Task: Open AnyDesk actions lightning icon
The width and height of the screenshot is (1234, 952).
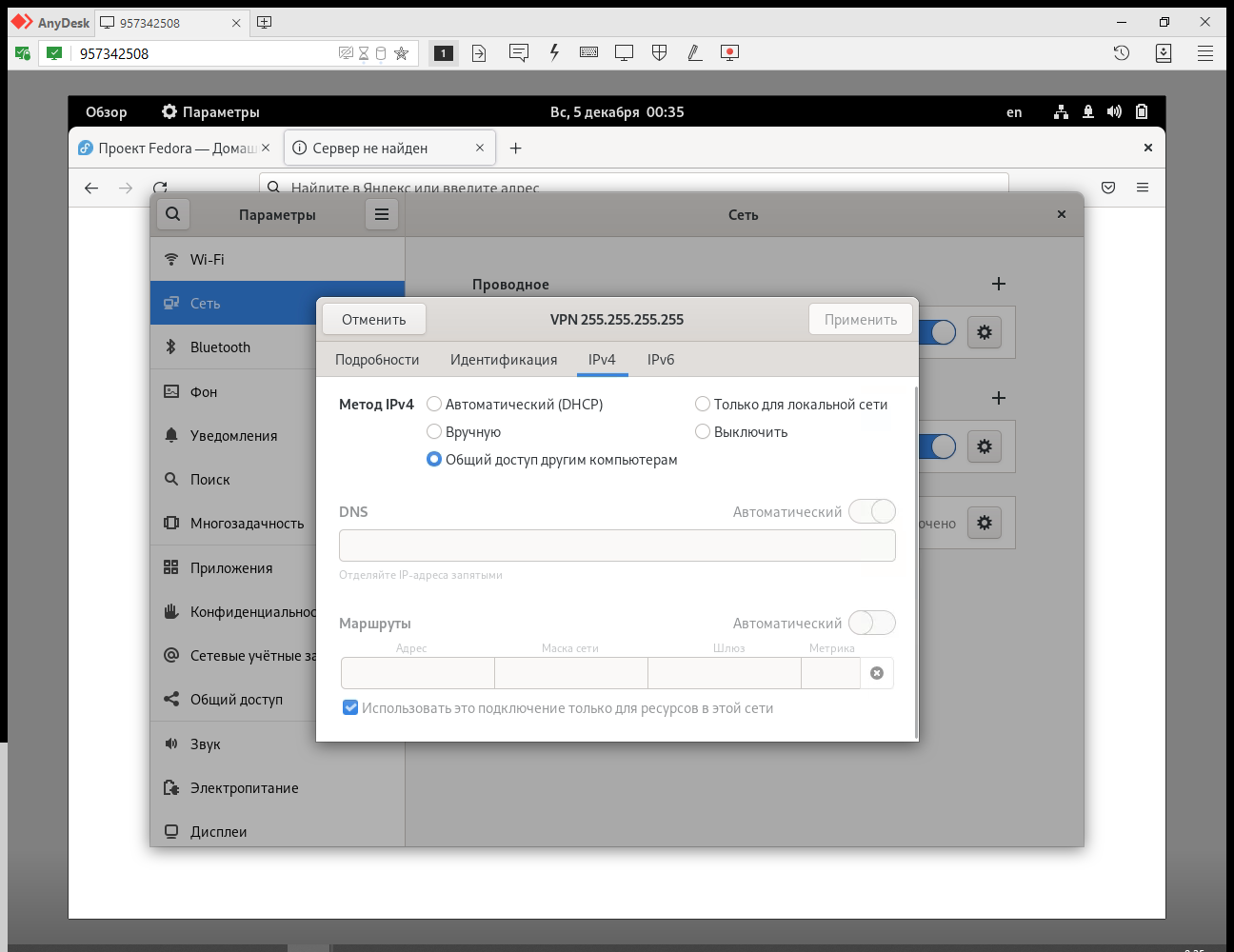Action: 554,53
